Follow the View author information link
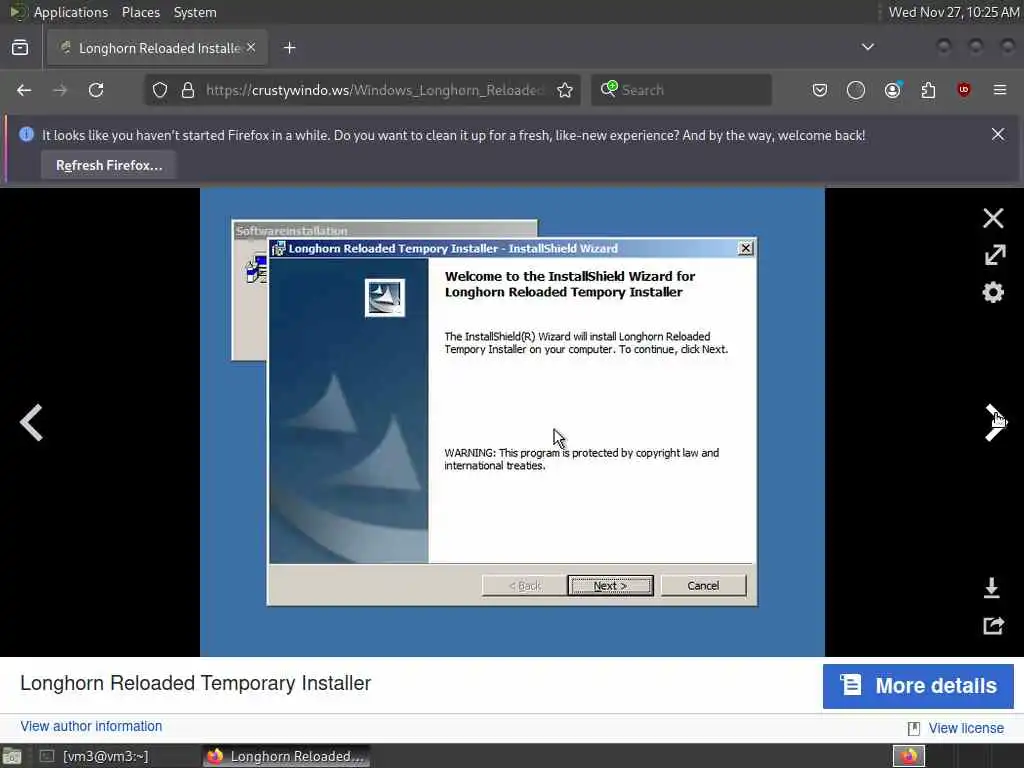The height and width of the screenshot is (768, 1024). coord(91,726)
